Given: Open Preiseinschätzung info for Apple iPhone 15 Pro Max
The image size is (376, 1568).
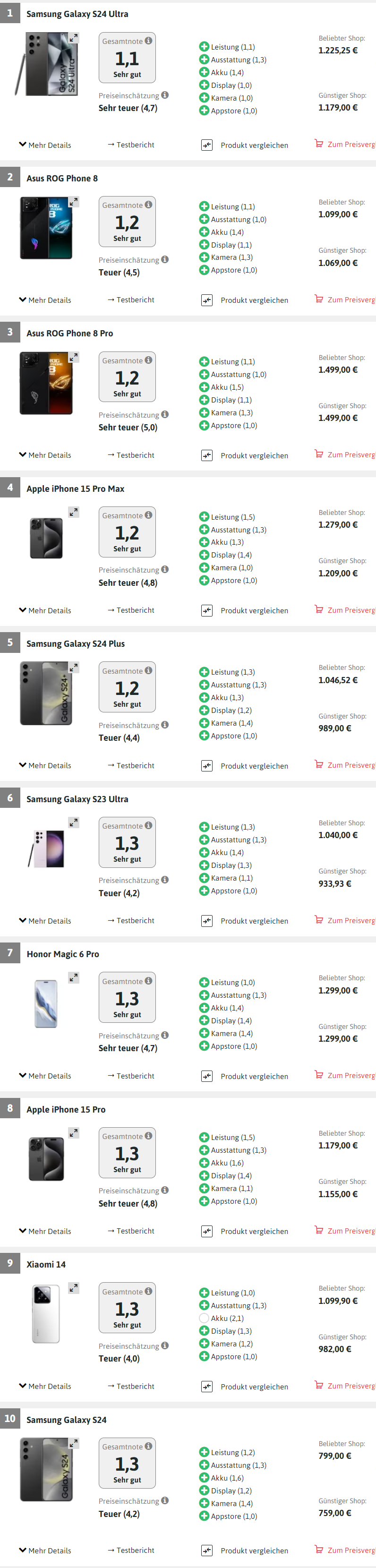Looking at the screenshot, I should point(165,570).
